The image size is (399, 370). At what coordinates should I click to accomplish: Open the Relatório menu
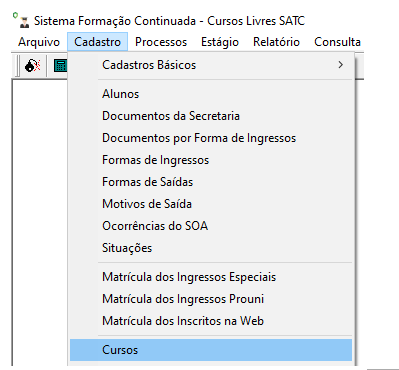tap(276, 42)
